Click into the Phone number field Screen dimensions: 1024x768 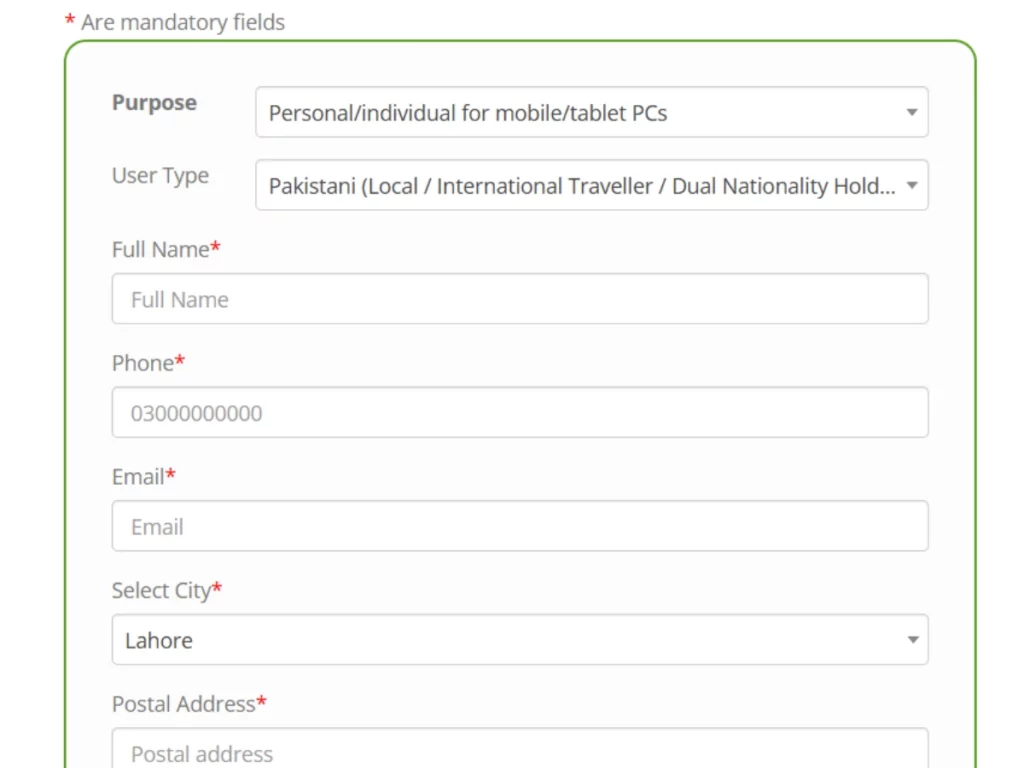(519, 413)
